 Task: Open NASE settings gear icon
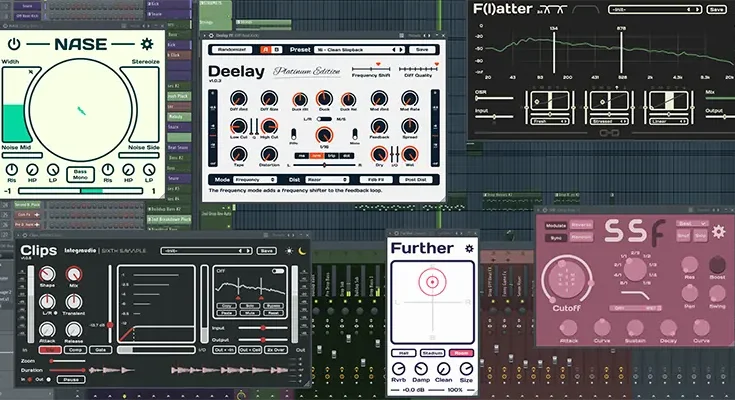(147, 44)
